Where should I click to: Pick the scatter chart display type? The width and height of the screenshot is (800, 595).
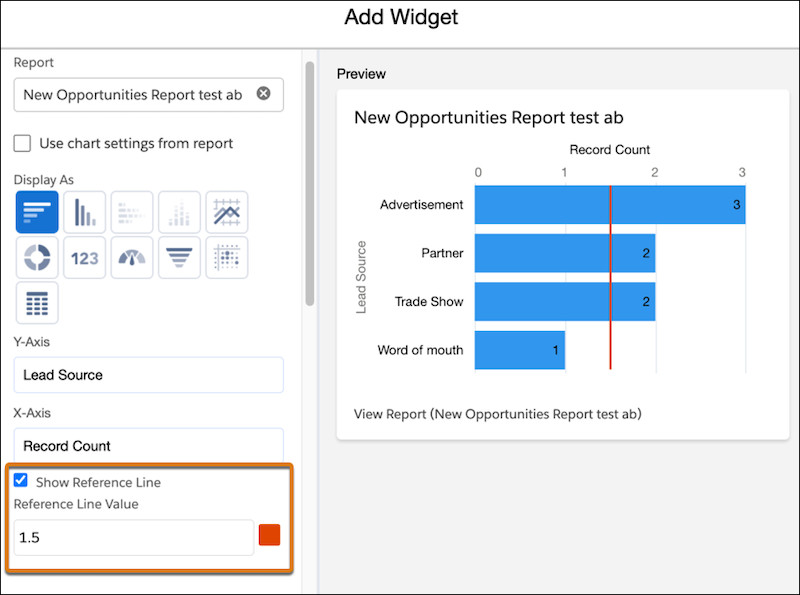227,258
